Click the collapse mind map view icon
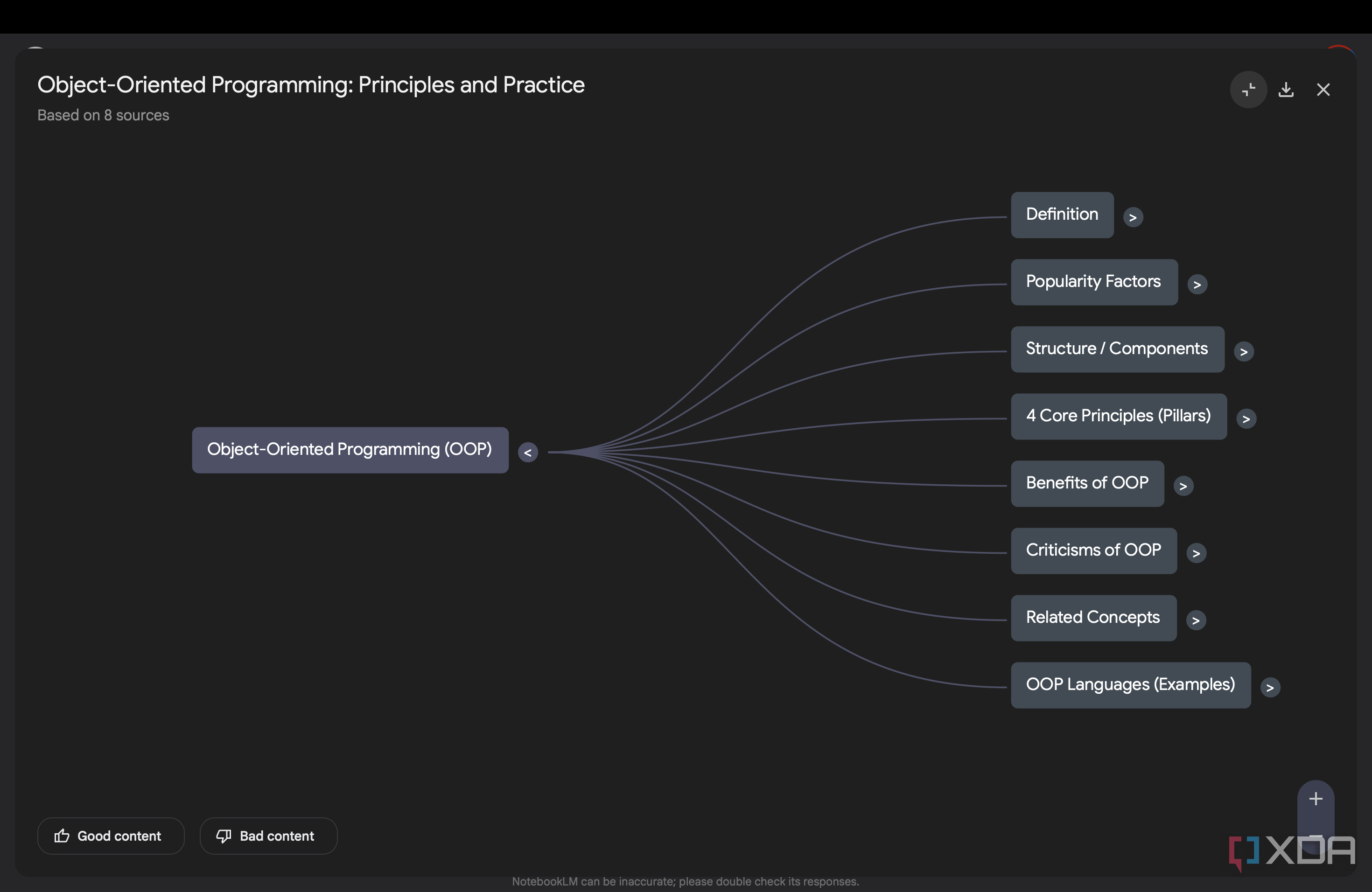This screenshot has height=892, width=1372. click(1248, 90)
